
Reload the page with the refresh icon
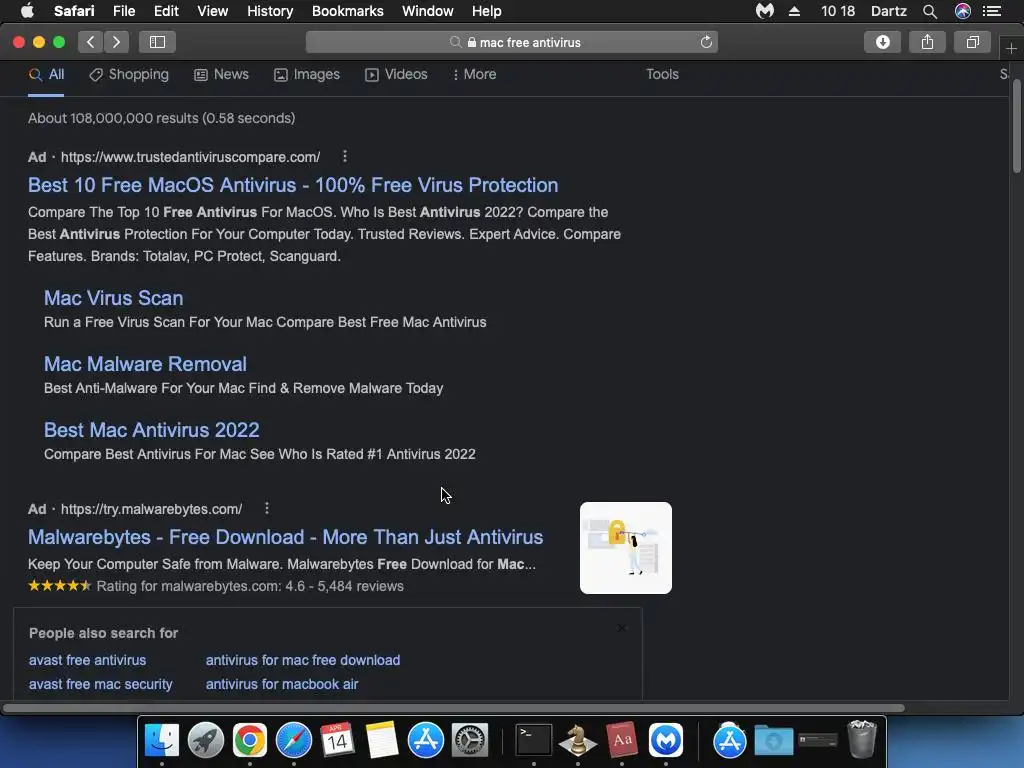706,42
